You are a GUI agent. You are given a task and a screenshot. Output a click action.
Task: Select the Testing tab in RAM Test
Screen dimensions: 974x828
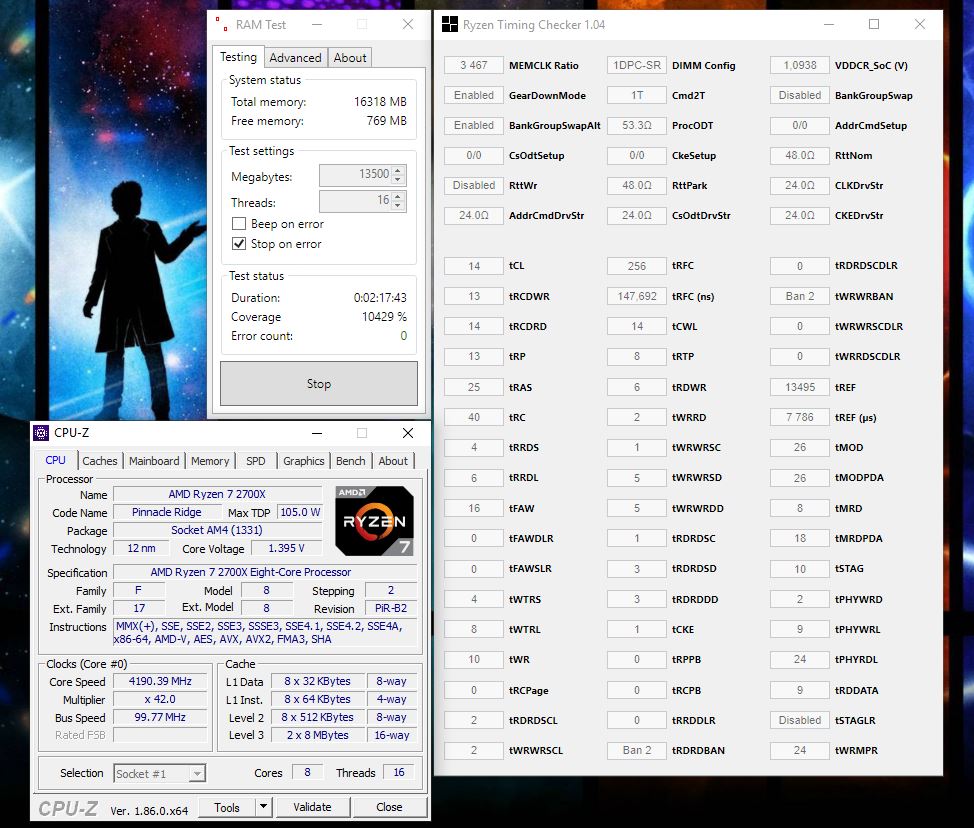coord(239,57)
